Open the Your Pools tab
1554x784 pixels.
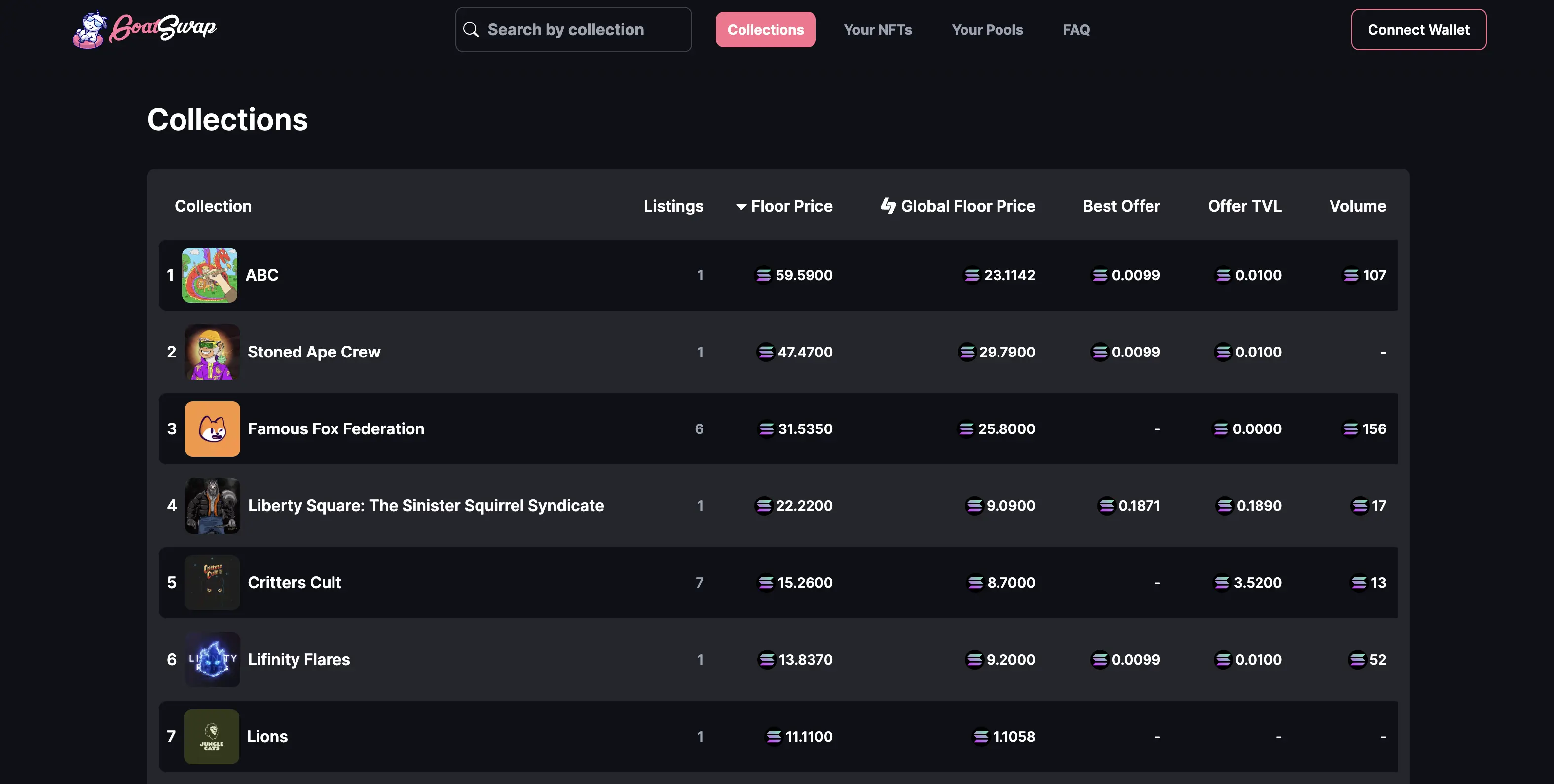987,30
